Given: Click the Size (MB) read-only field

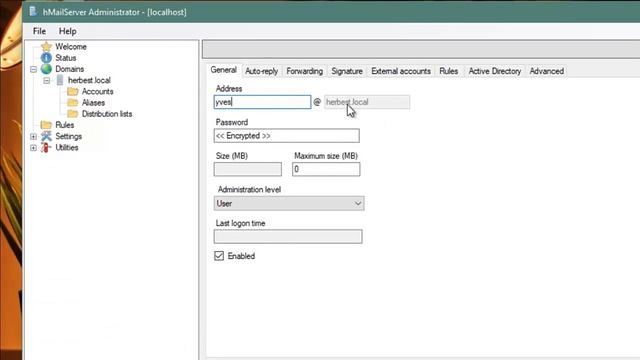Looking at the screenshot, I should point(248,169).
